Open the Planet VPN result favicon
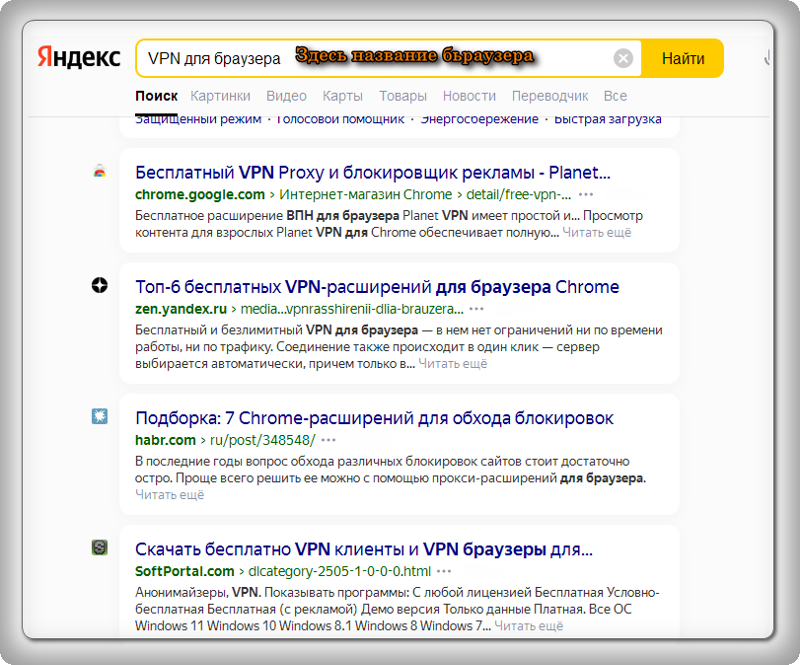This screenshot has width=800, height=665. pos(99,171)
